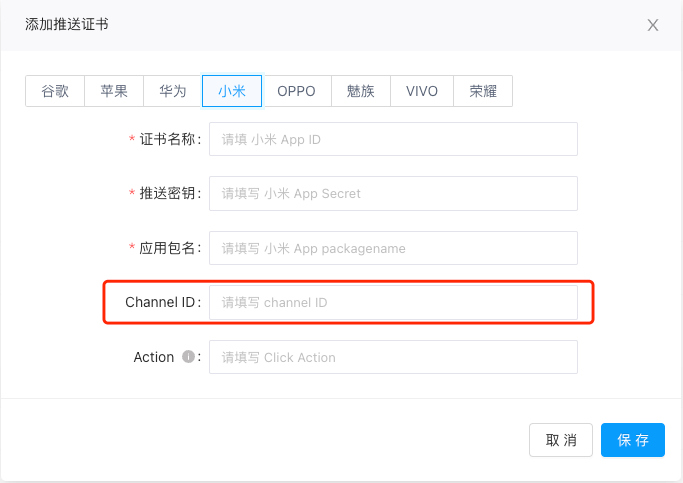Select the 小米 tab
683x483 pixels.
pos(232,91)
